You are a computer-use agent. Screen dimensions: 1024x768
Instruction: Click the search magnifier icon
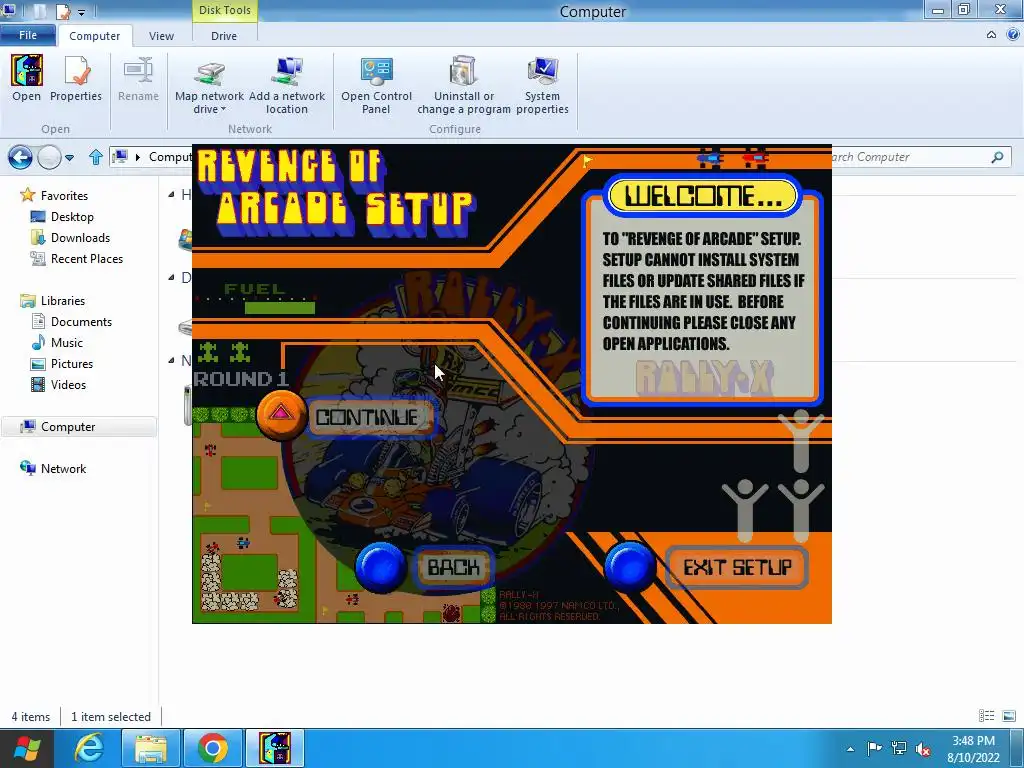997,157
